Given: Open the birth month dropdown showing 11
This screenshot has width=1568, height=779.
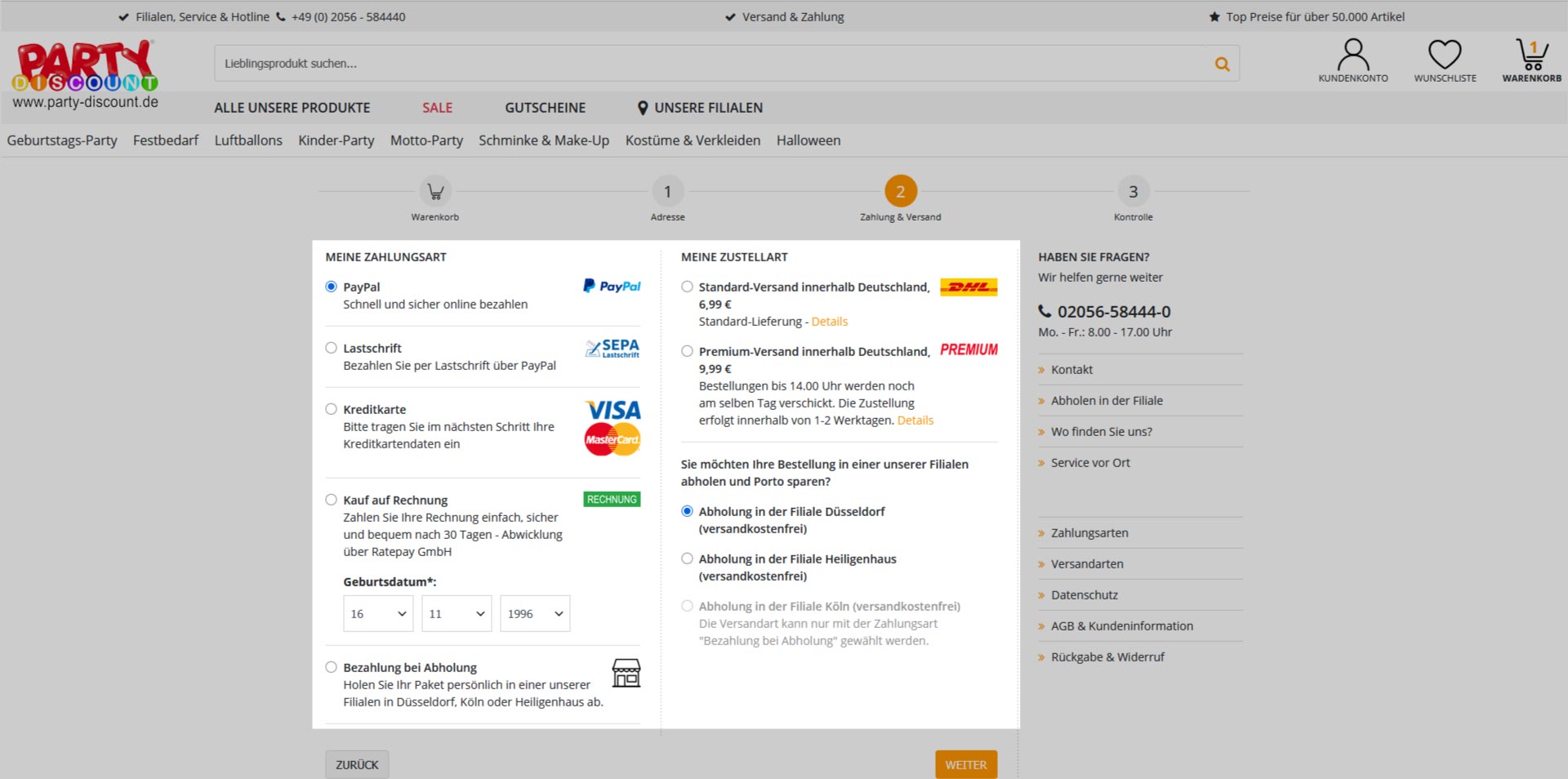Looking at the screenshot, I should 457,613.
